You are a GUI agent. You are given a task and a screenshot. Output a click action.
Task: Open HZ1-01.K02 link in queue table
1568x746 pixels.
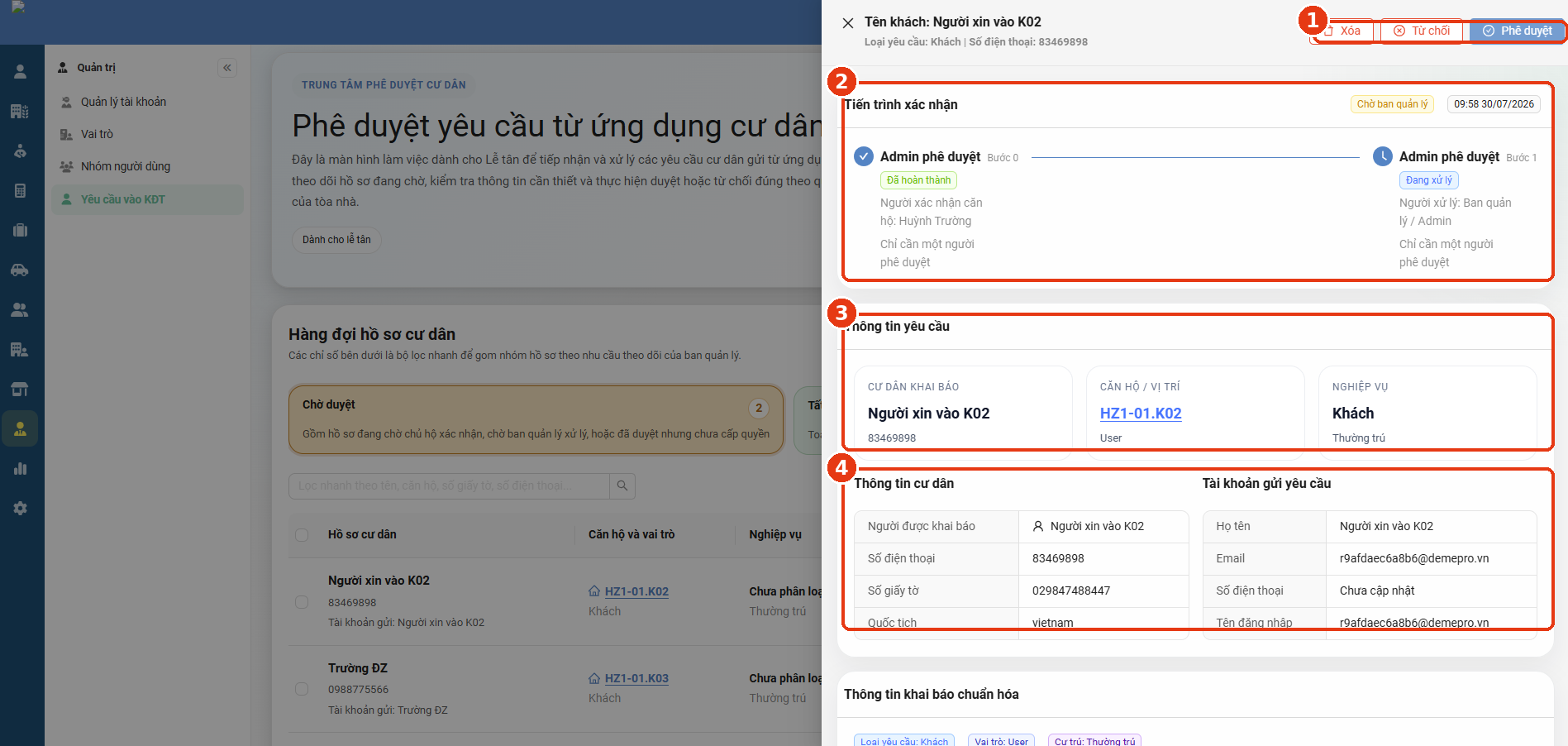(636, 591)
